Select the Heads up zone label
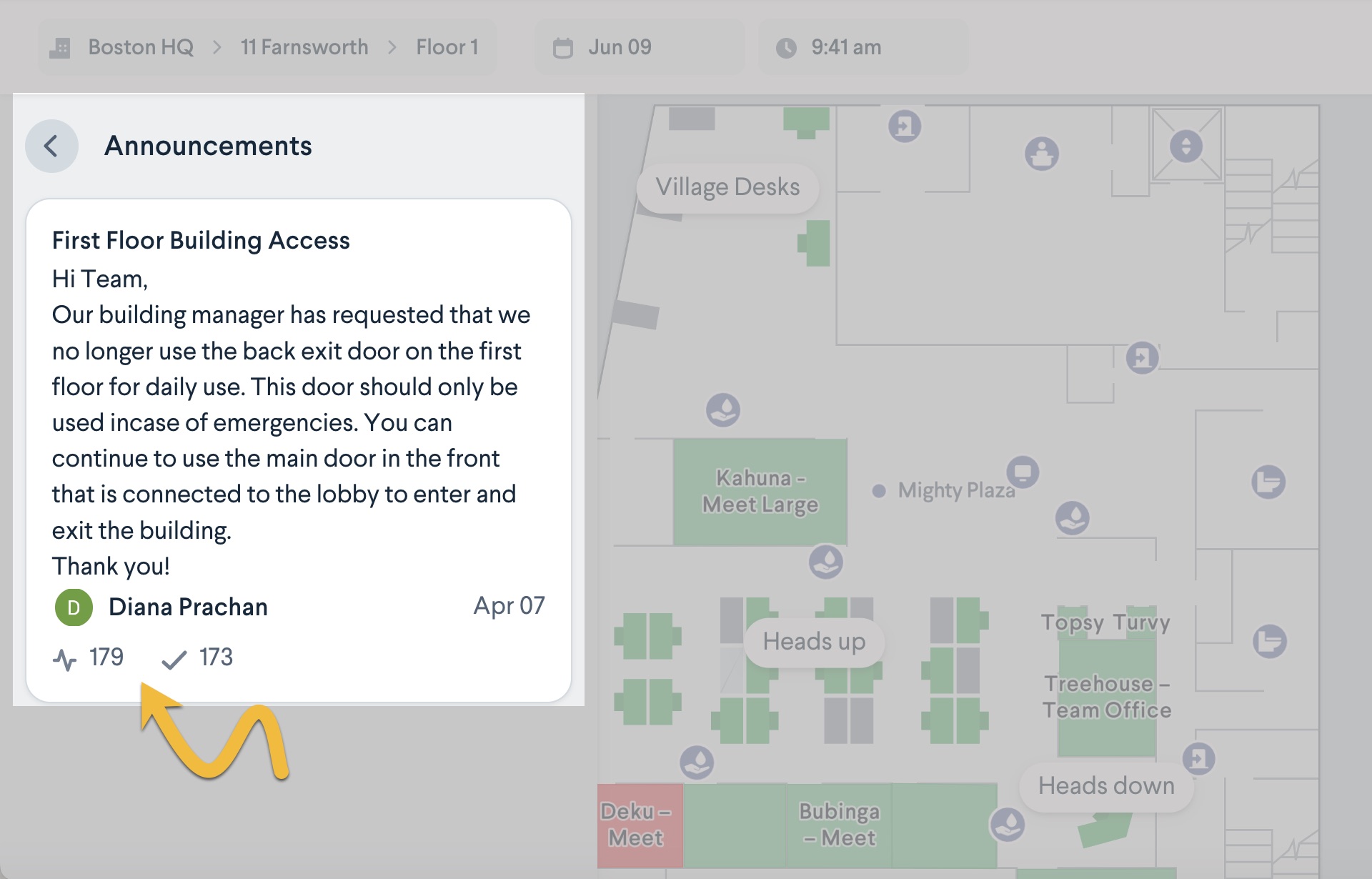The width and height of the screenshot is (1372, 879). click(x=814, y=642)
